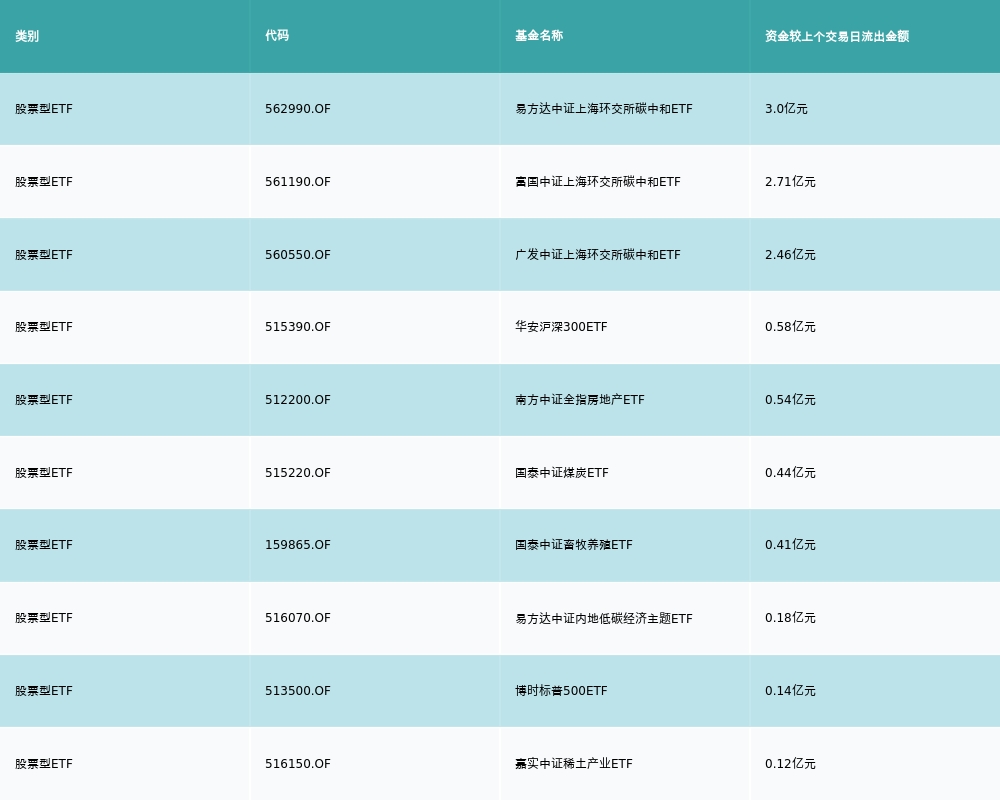
Task: Click fund 广发中证上海环交所碳中和ETF
Action: click(x=598, y=255)
